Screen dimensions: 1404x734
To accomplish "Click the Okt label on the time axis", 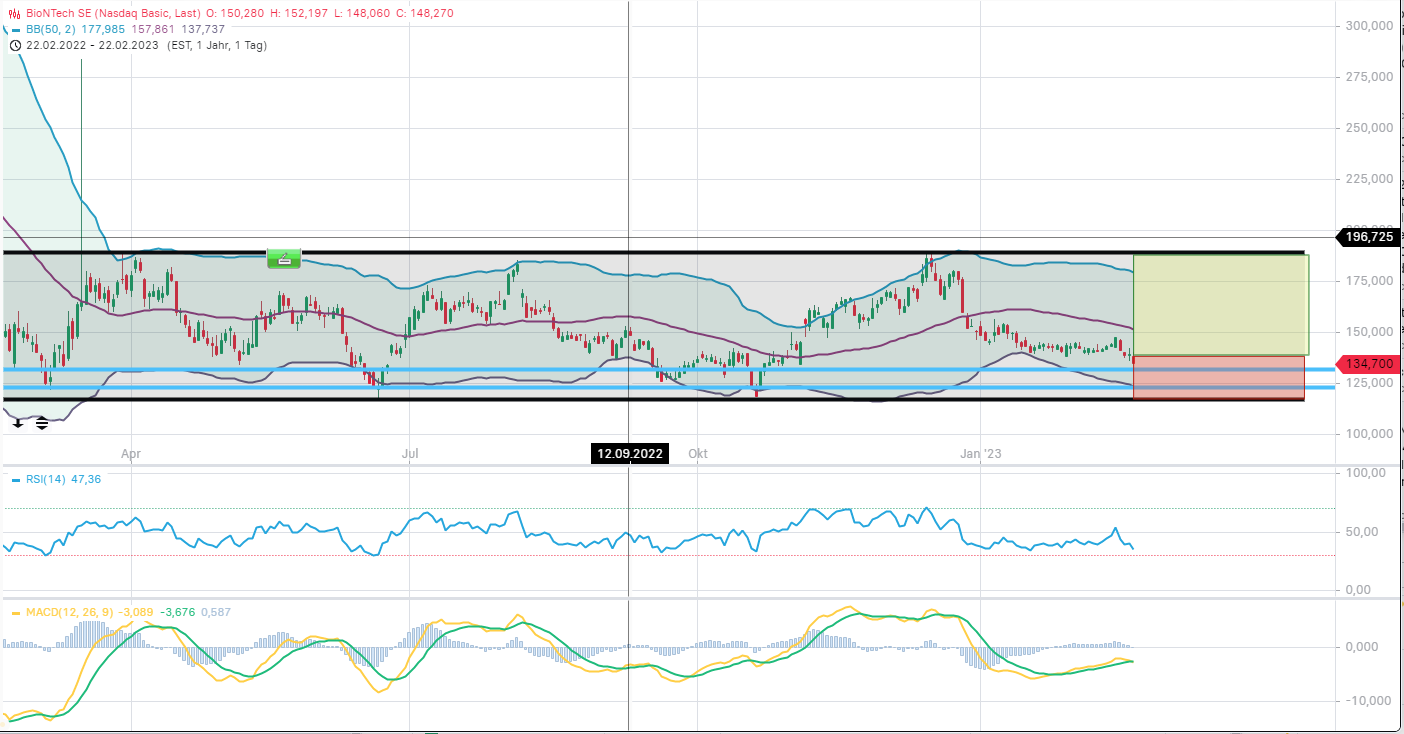I will click(x=697, y=453).
